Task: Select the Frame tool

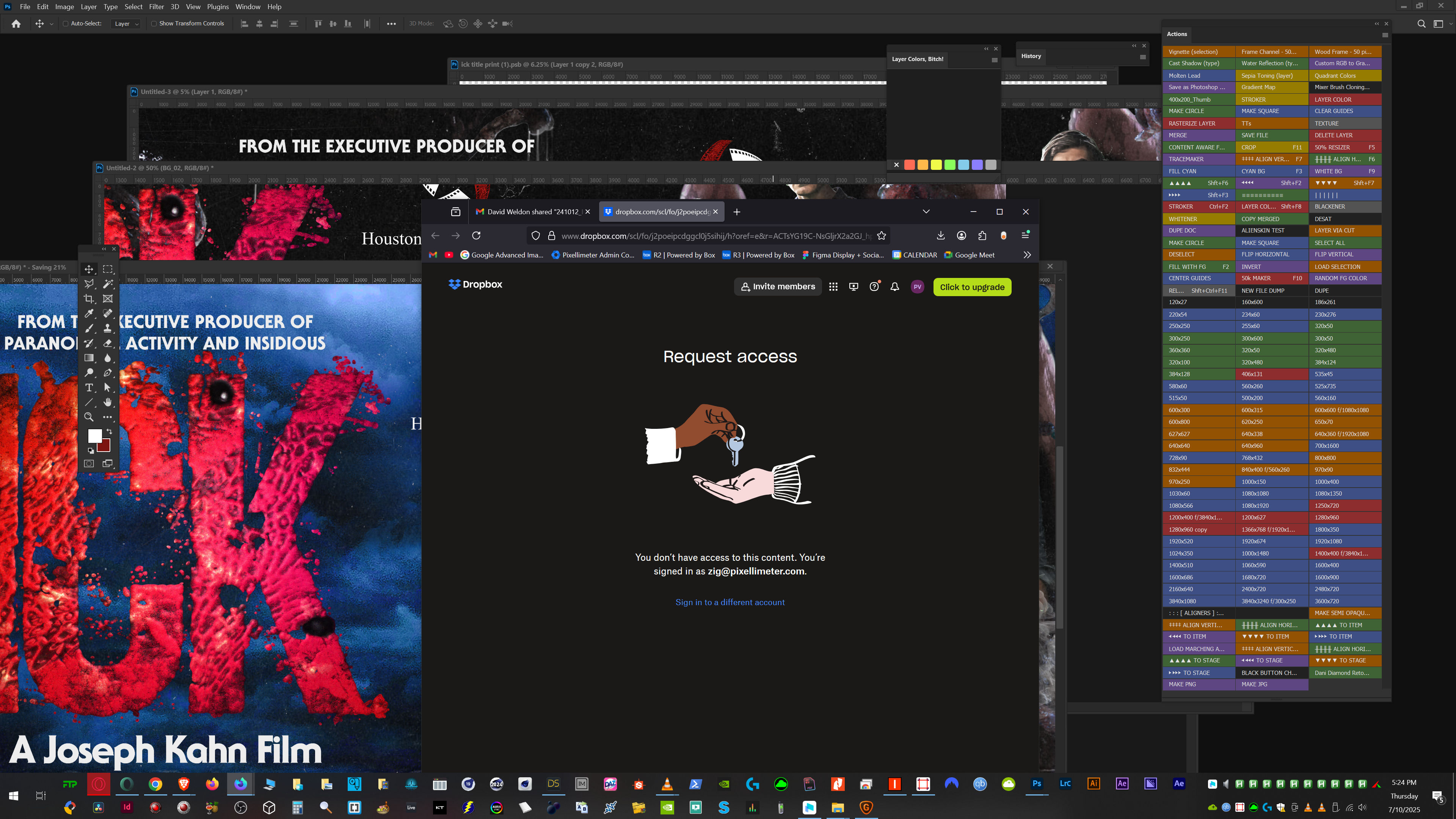Action: (107, 298)
